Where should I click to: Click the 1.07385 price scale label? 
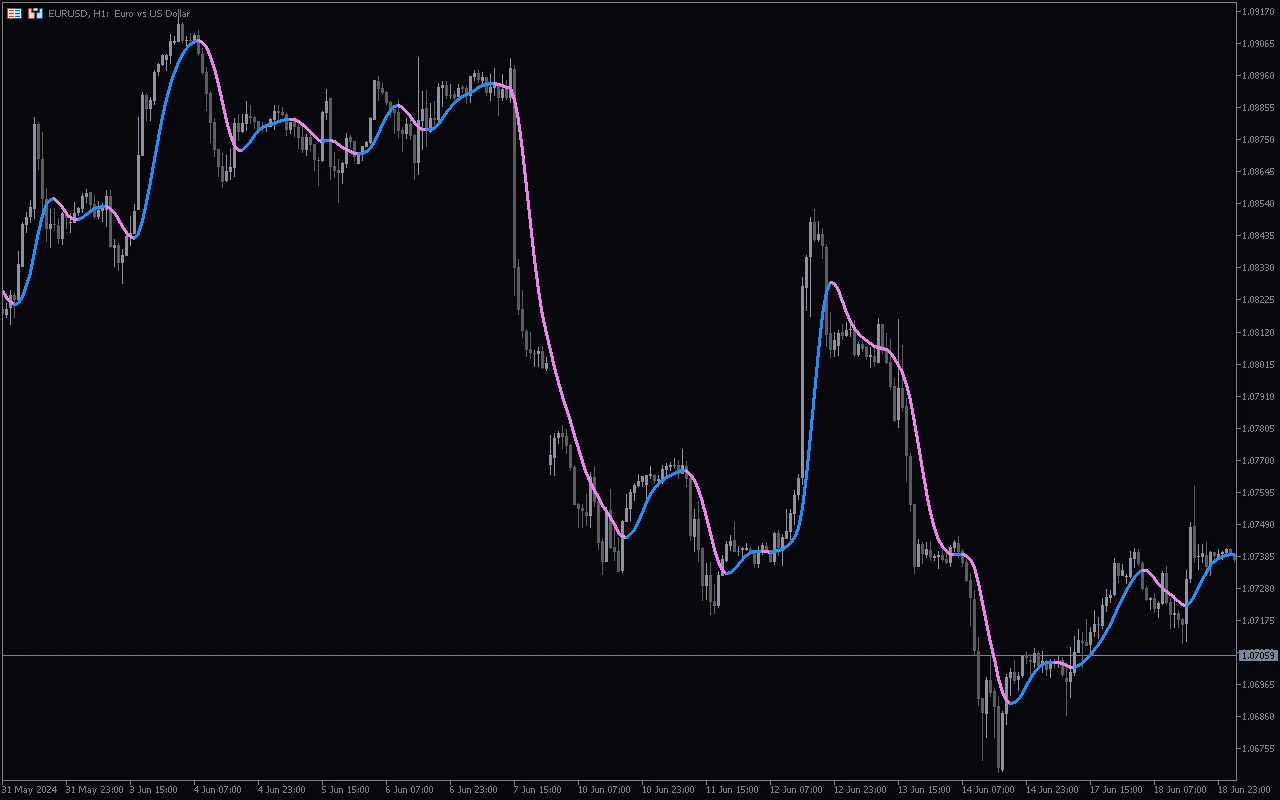click(x=1257, y=557)
